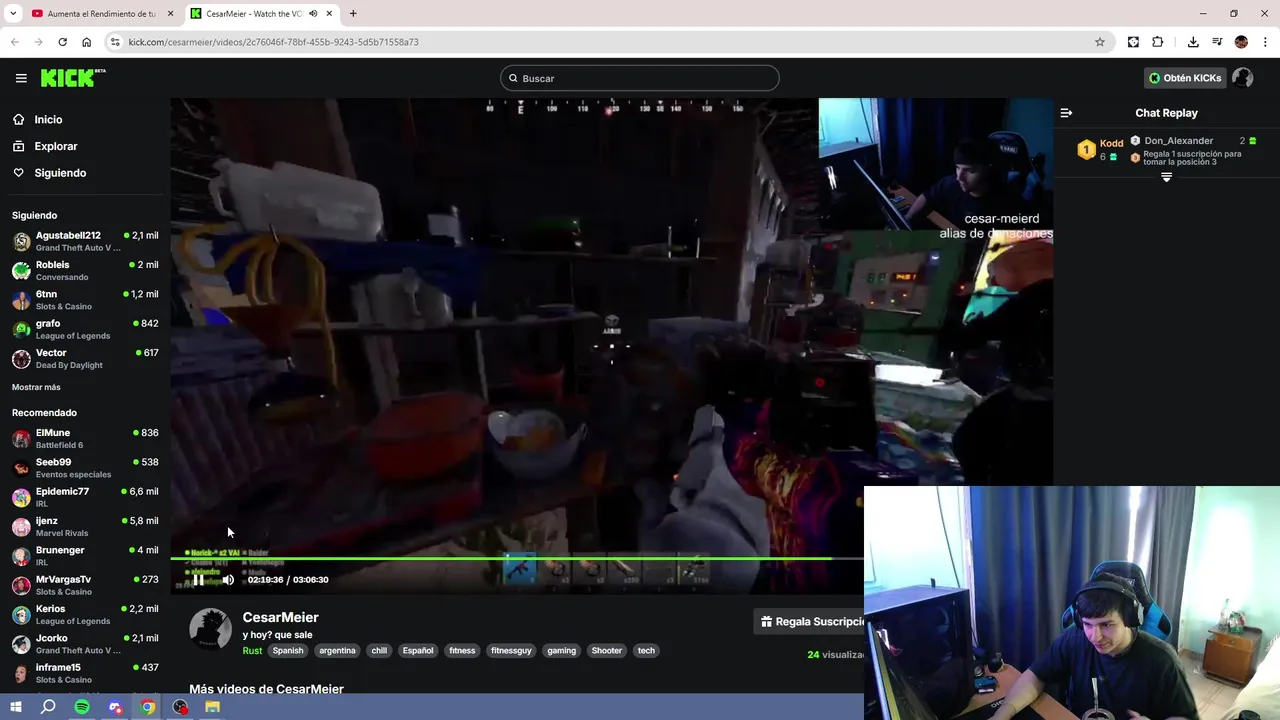The height and width of the screenshot is (720, 1280).
Task: Open Spotify from the taskbar
Action: [82, 707]
